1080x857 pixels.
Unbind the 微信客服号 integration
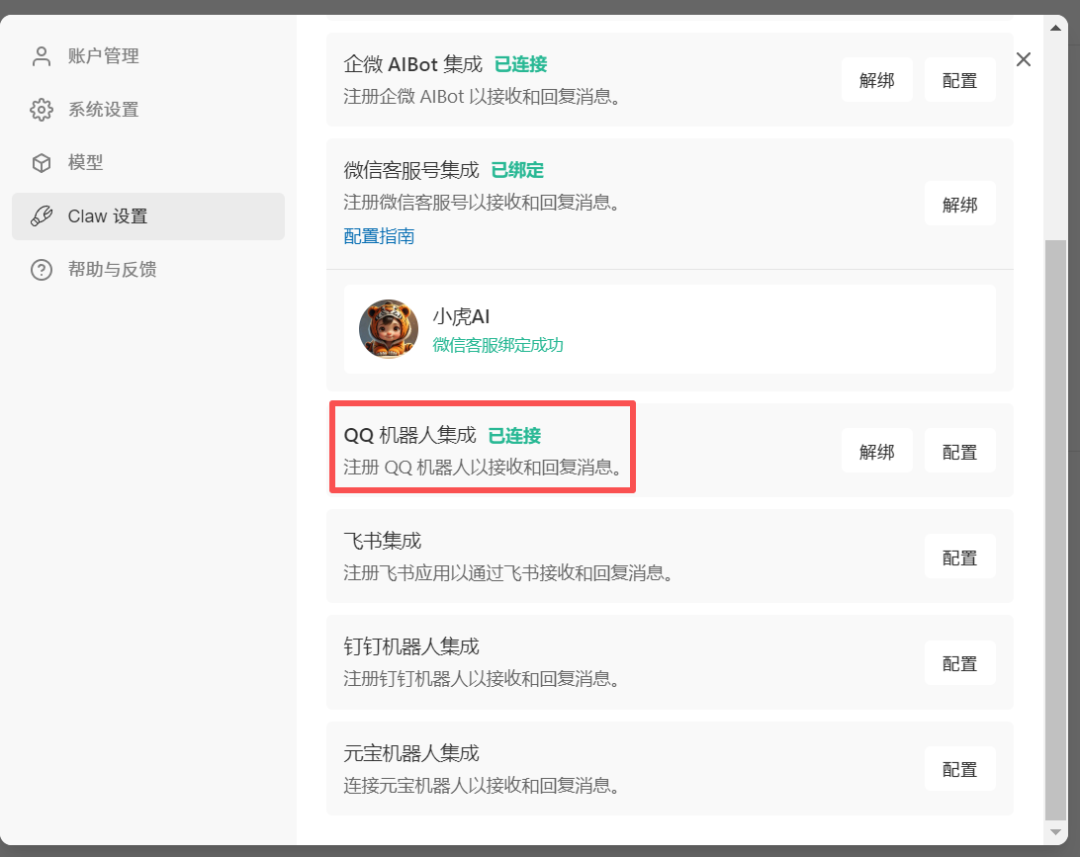959,203
